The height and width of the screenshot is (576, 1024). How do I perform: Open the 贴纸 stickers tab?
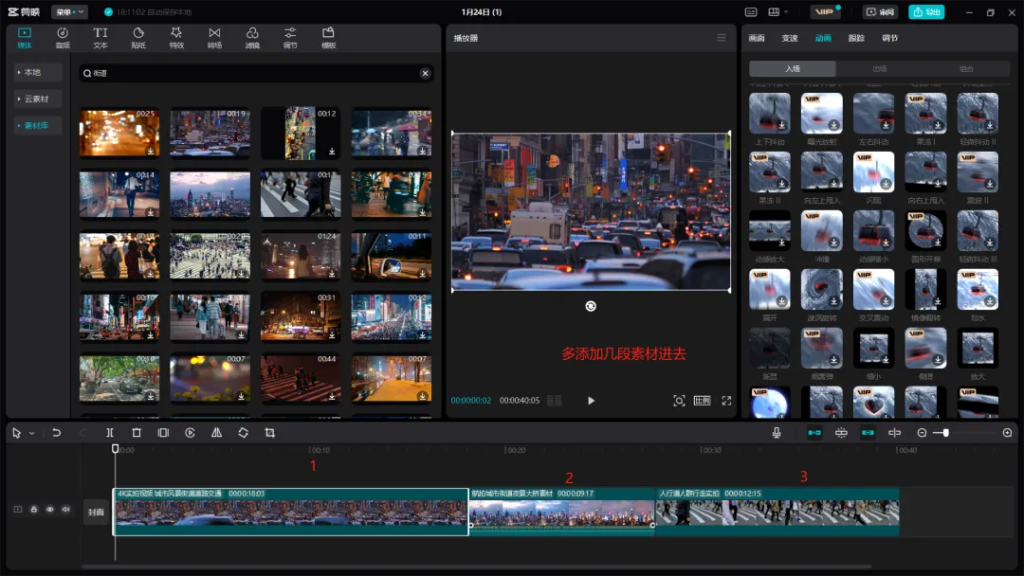pos(138,38)
